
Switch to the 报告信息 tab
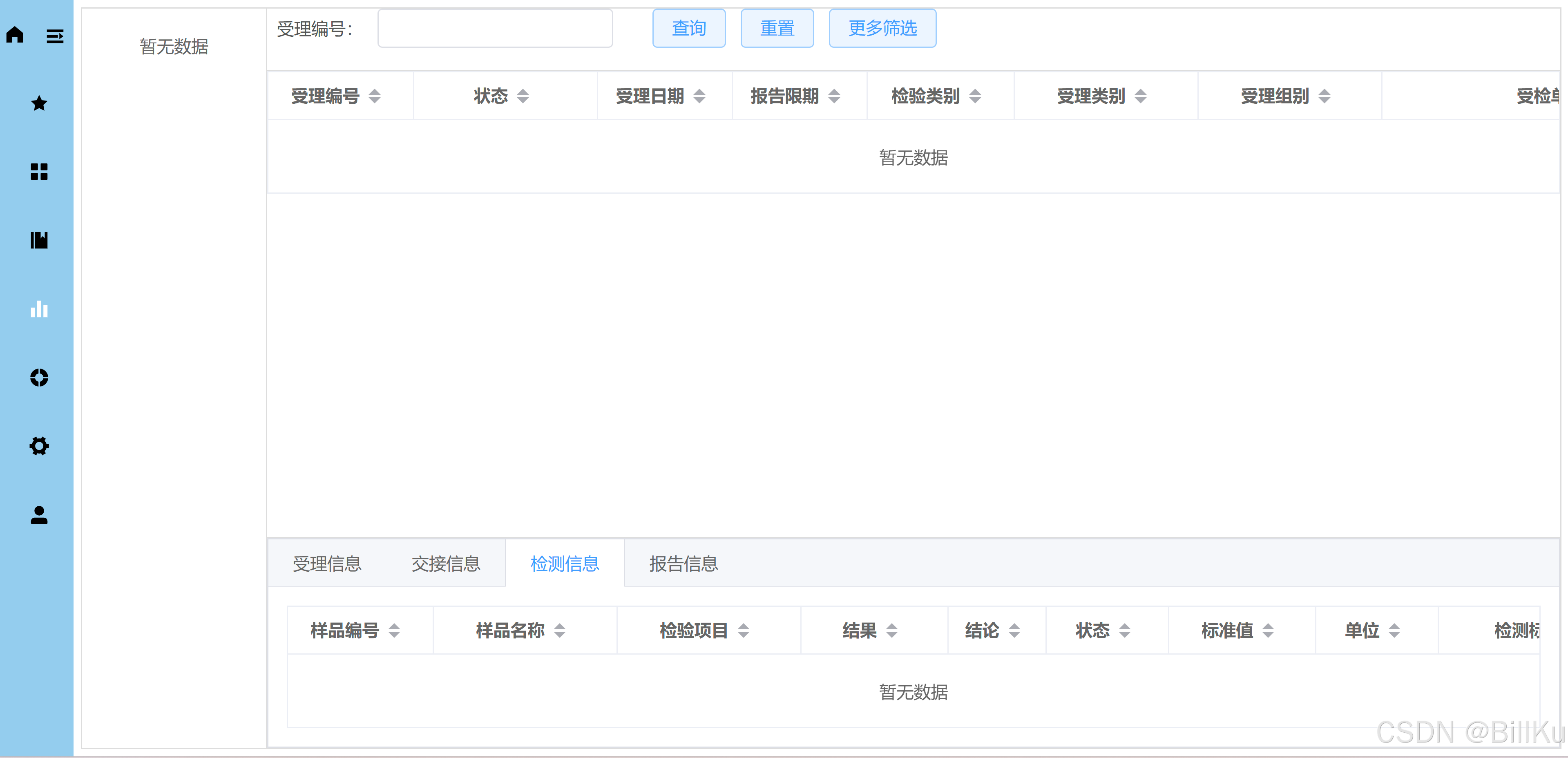[x=683, y=564]
